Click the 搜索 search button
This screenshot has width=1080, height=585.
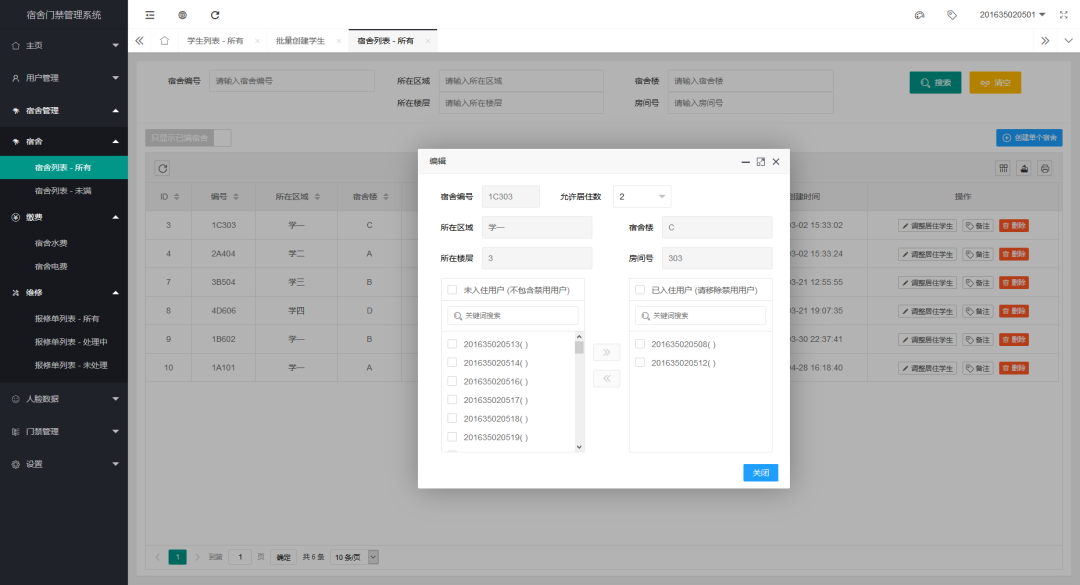[934, 82]
